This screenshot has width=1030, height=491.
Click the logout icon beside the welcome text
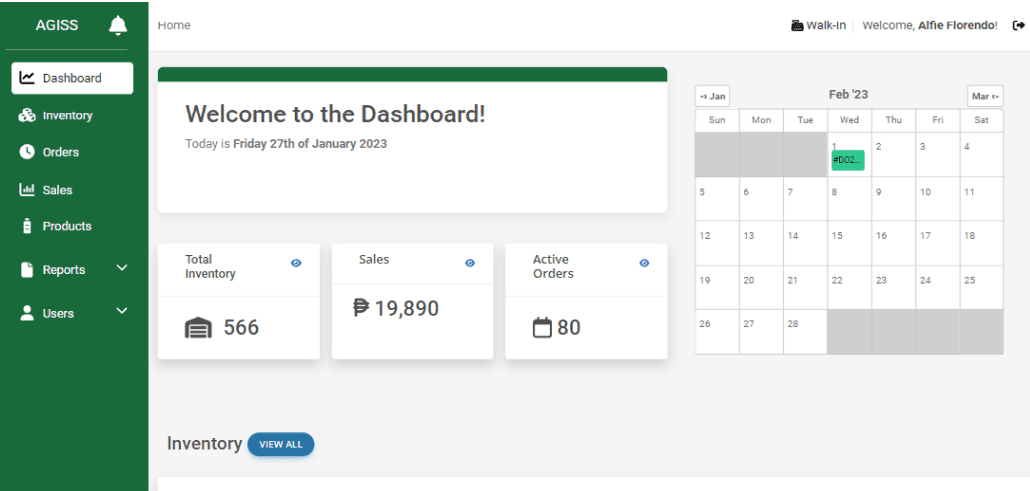[x=1018, y=26]
